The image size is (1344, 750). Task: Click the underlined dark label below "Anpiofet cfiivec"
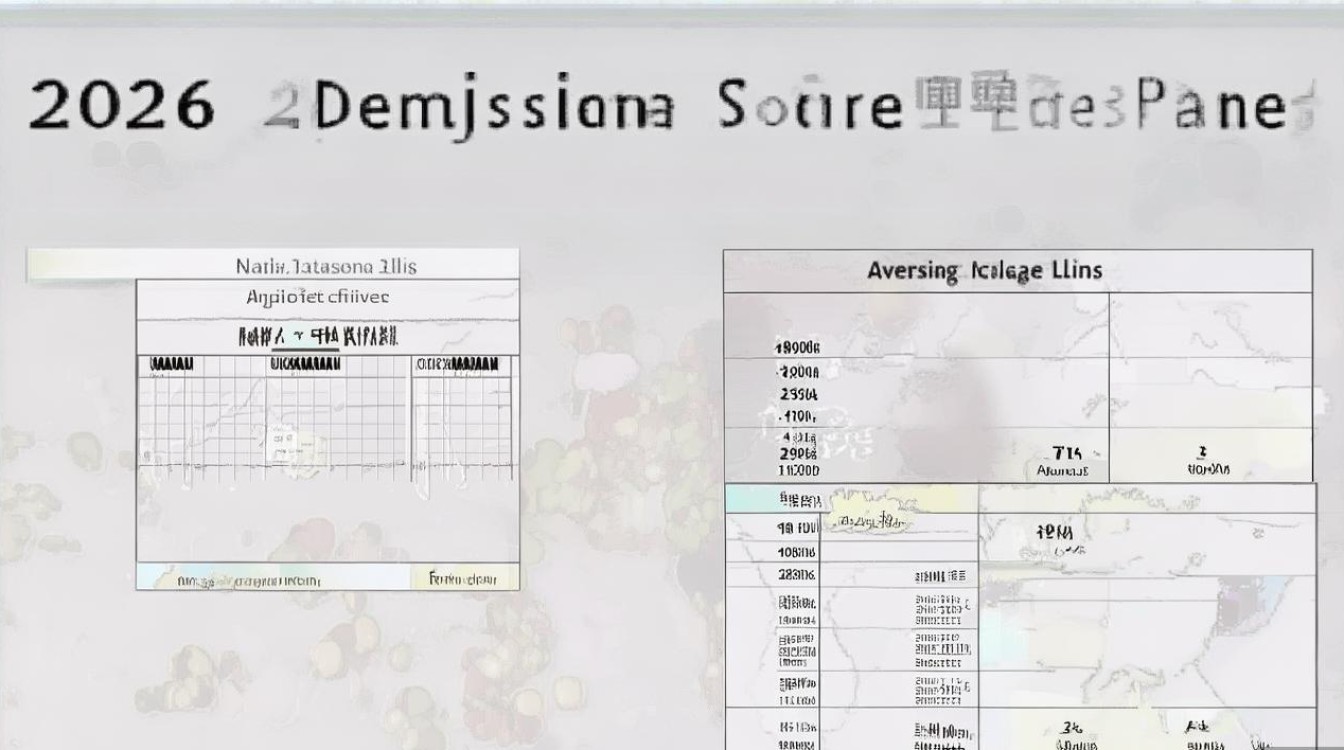[318, 335]
